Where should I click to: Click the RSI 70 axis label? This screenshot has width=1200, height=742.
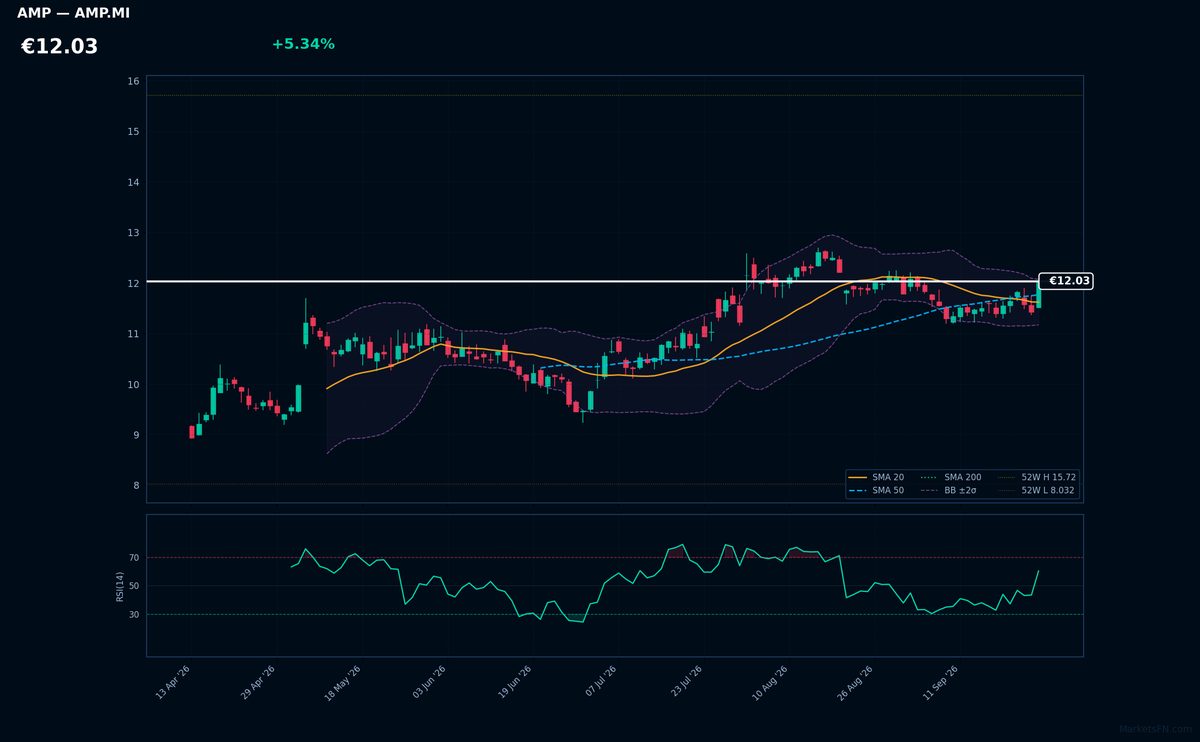[134, 557]
